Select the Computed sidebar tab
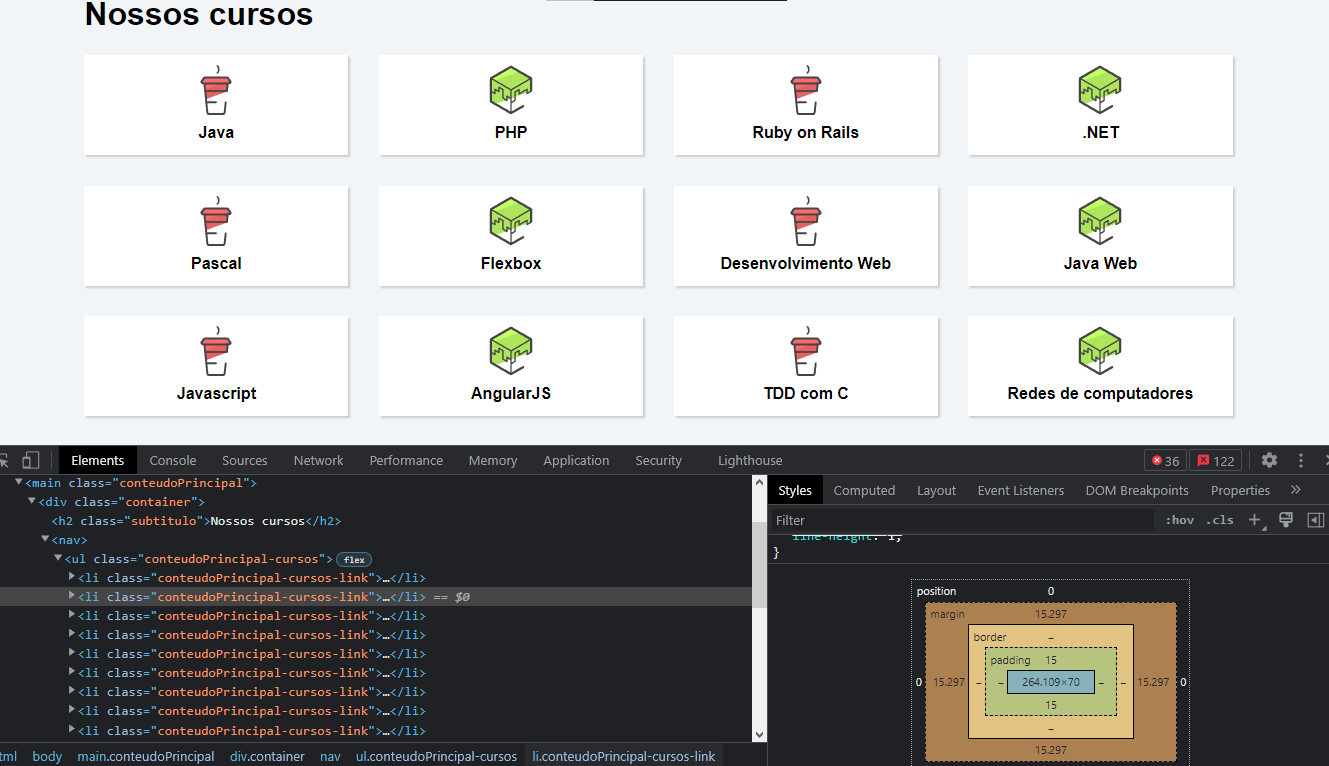Viewport: 1329px width, 766px height. click(864, 490)
